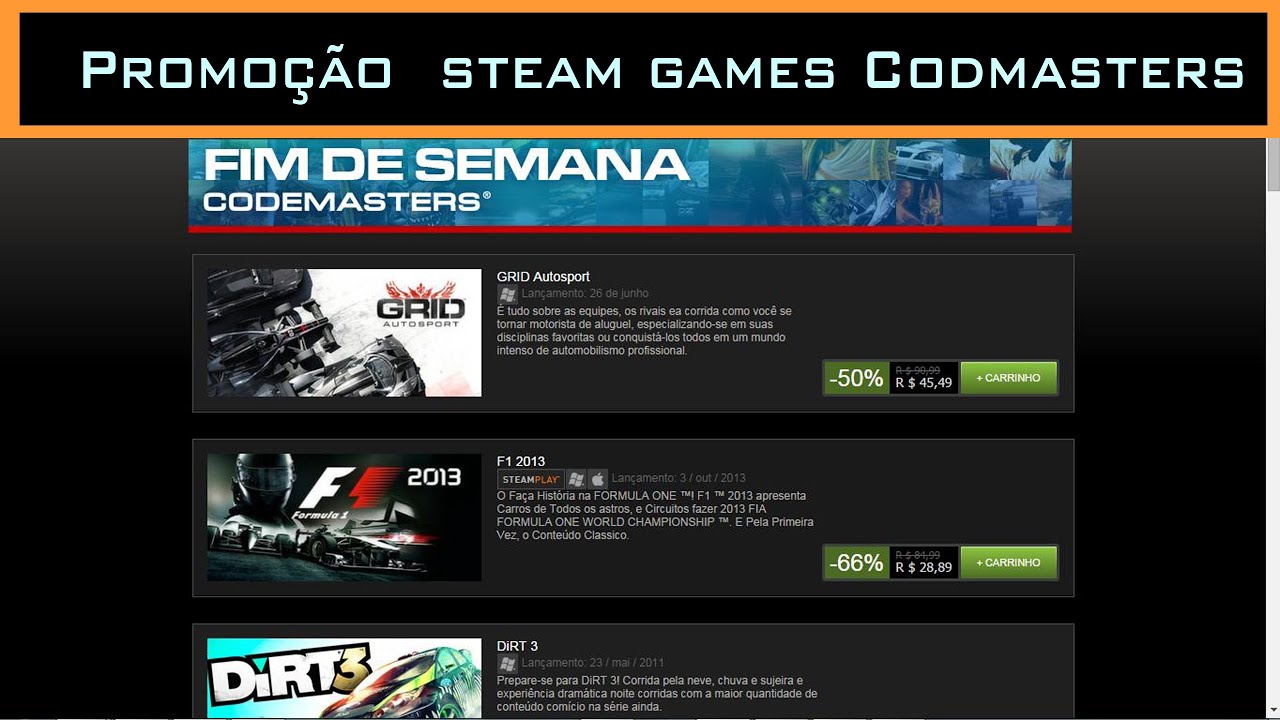Click the F1 2013 cover image

[x=344, y=517]
